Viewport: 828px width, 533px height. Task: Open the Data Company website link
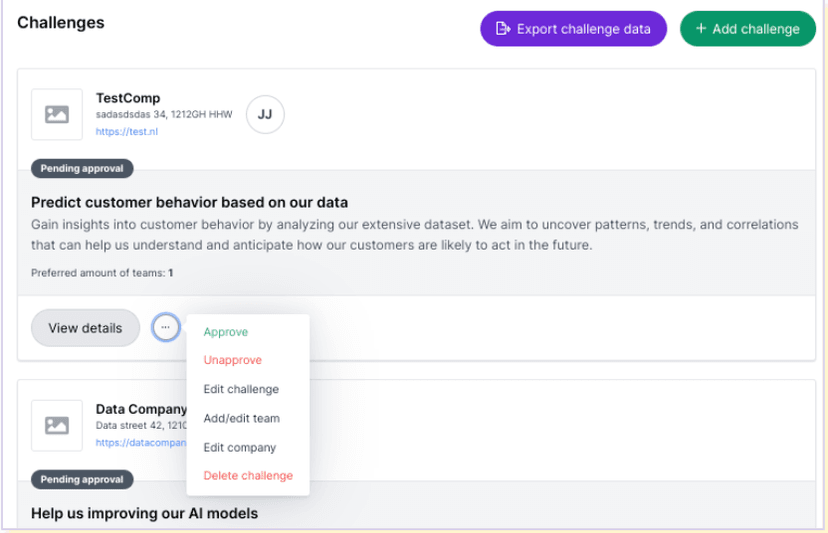[x=140, y=442]
